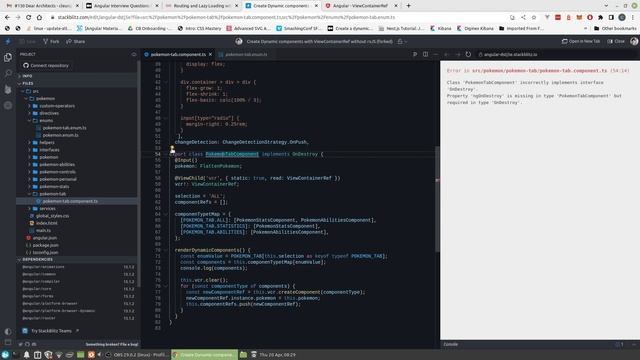Click the StackBlitz lightning logo
The height and width of the screenshot is (360, 640).
(x=8, y=41)
